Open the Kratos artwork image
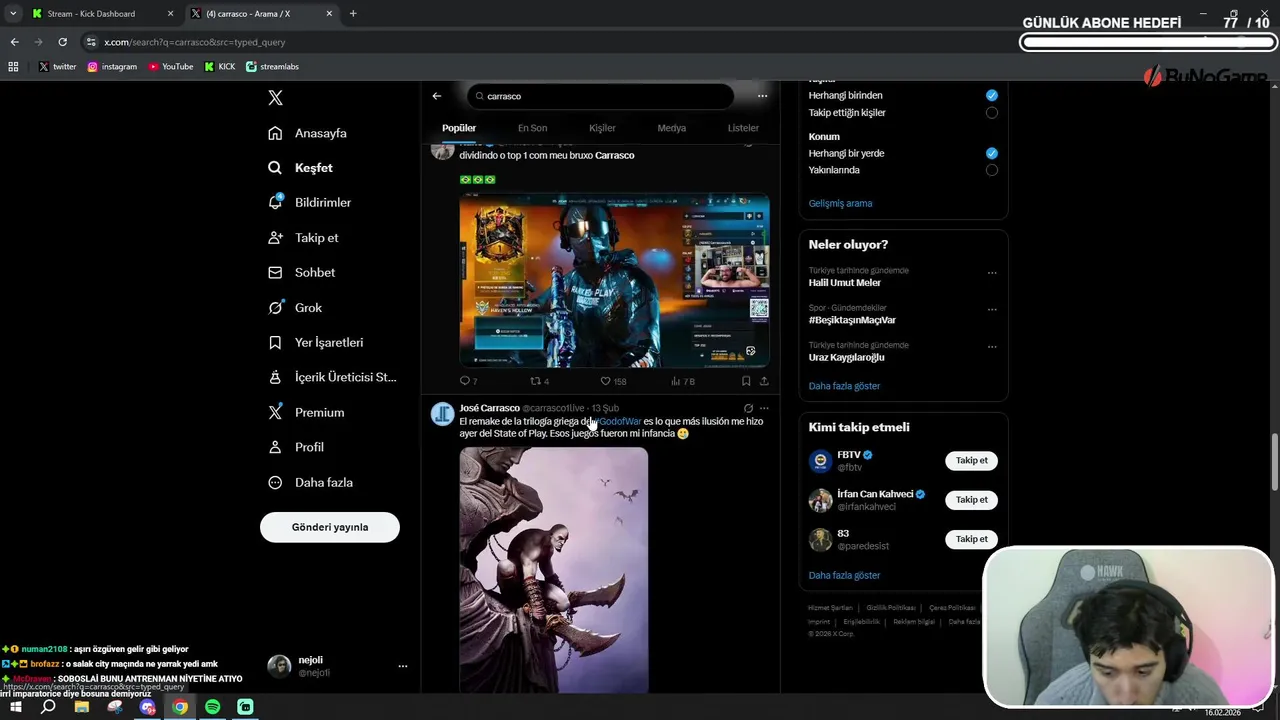The image size is (1280, 720). click(554, 570)
